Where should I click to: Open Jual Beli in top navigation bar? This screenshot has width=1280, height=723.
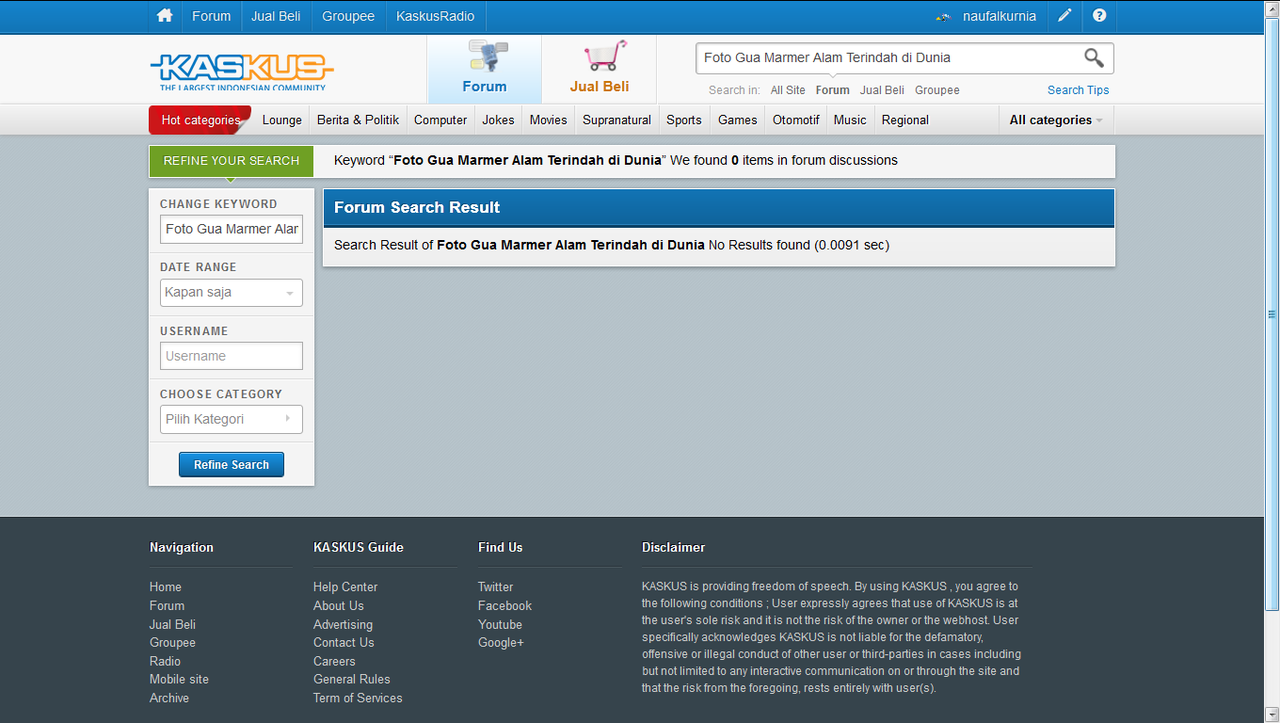click(276, 16)
